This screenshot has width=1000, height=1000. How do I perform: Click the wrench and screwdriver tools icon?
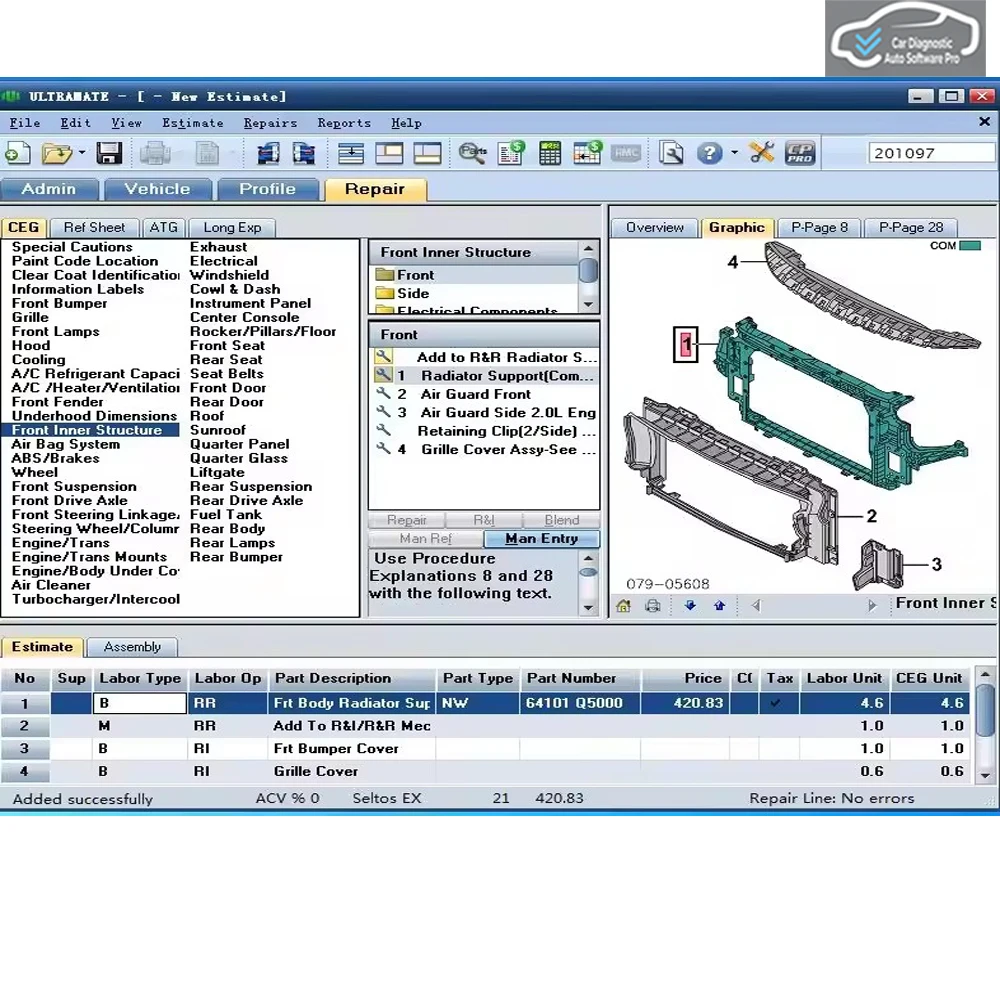(761, 153)
